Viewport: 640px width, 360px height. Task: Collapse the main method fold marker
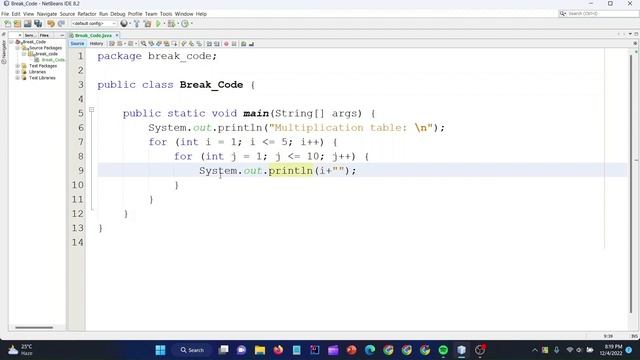91,109
